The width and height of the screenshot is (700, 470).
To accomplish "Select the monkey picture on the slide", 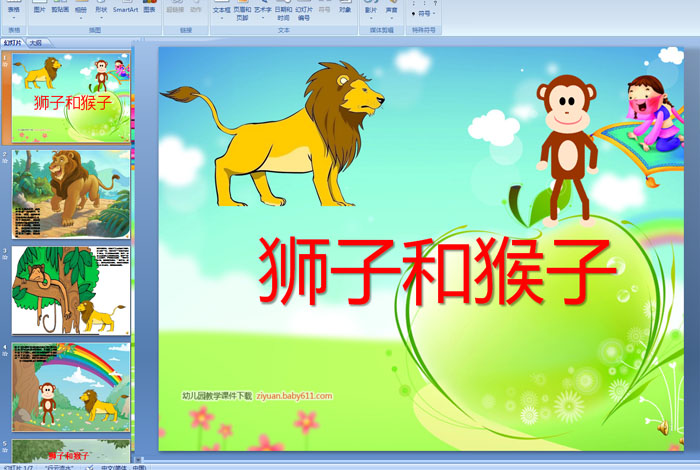I will point(567,150).
